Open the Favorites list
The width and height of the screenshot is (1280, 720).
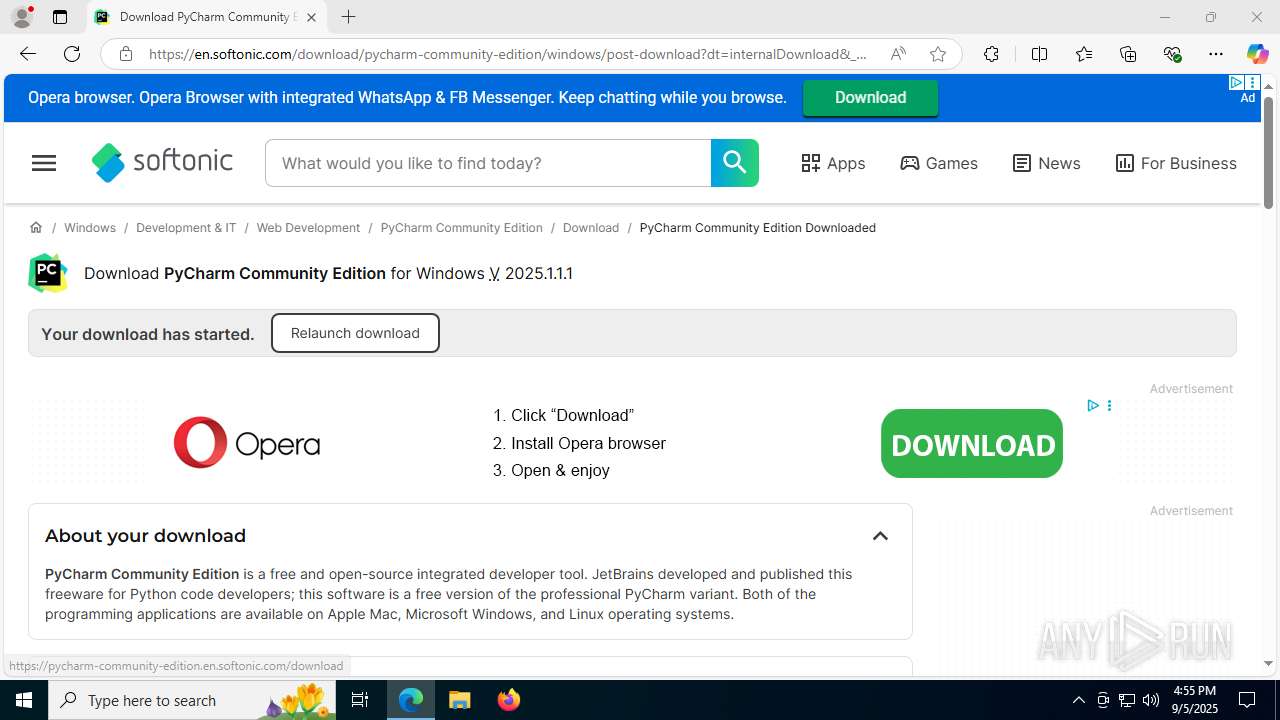tap(1084, 54)
